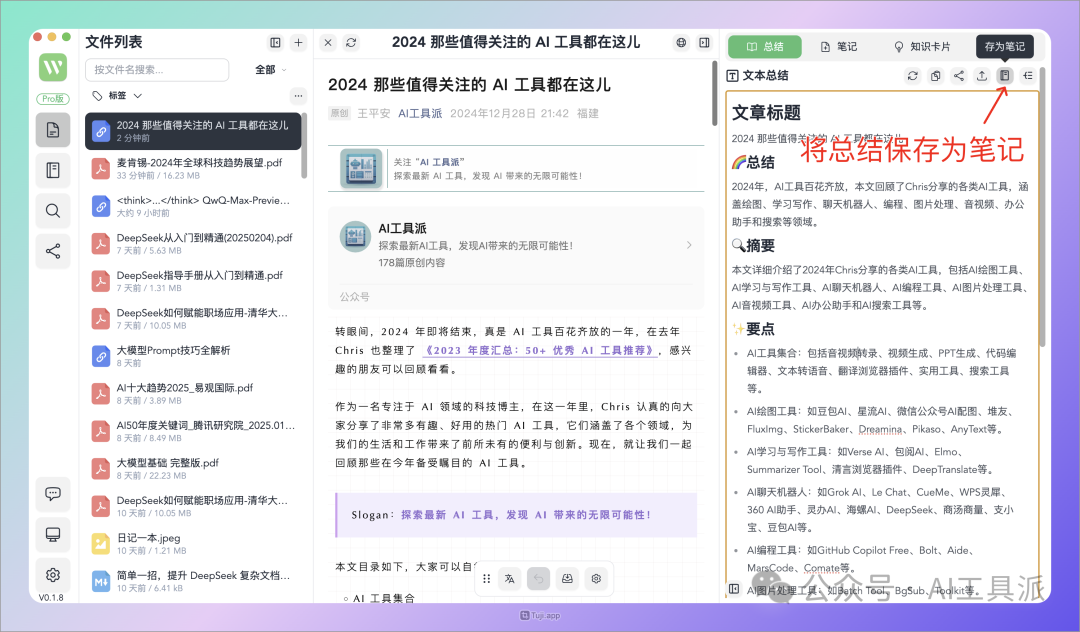Image resolution: width=1080 pixels, height=632 pixels.
Task: Open the 全部 filter dropdown
Action: (x=271, y=70)
